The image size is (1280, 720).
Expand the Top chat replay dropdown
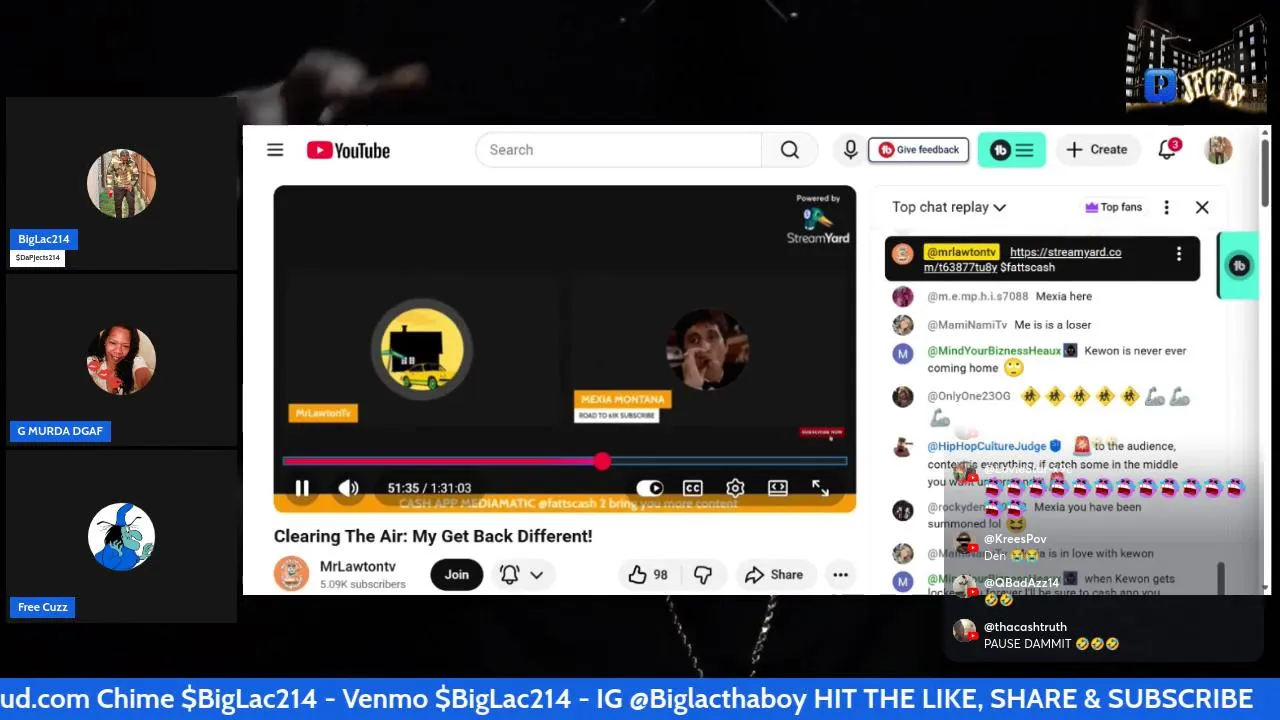[949, 207]
